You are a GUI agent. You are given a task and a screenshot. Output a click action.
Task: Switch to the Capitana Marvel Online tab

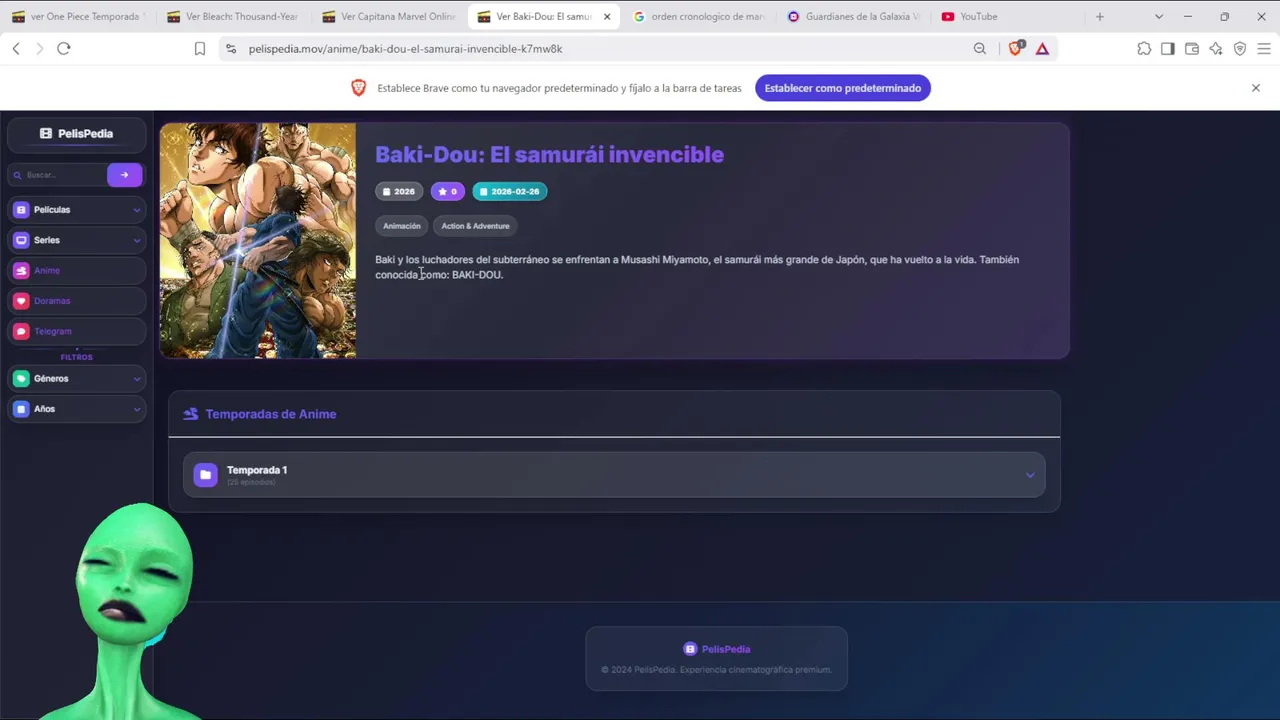(x=388, y=16)
